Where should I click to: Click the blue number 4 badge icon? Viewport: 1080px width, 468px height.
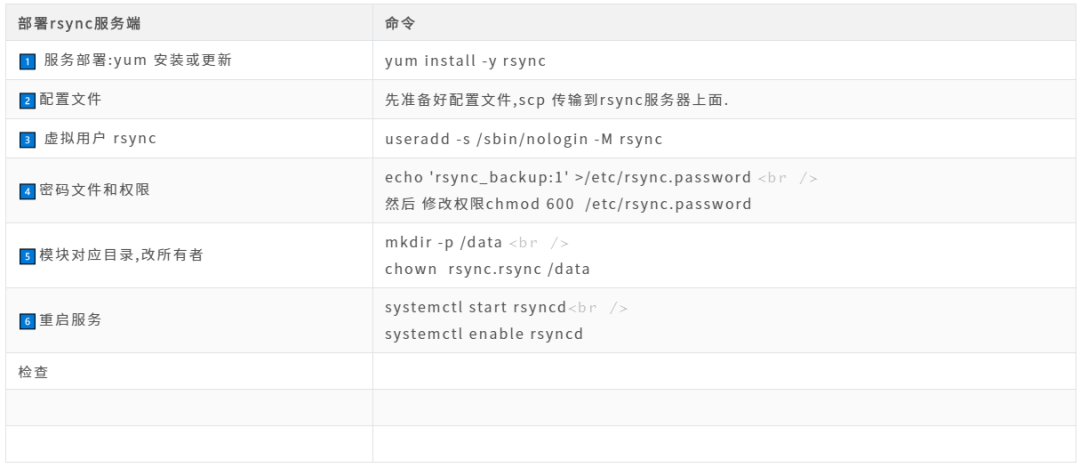28,189
